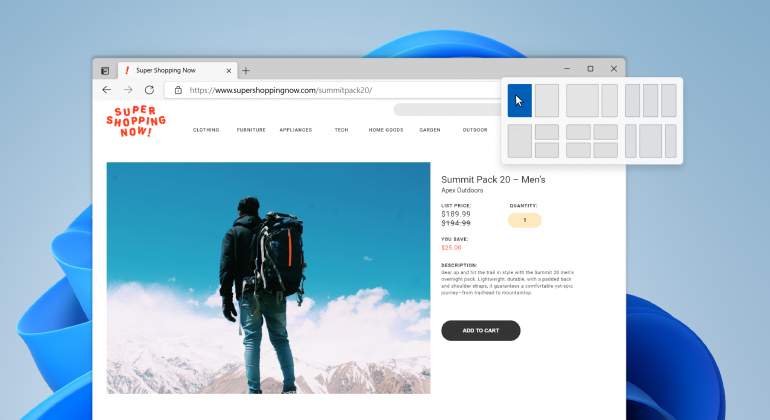Snap to narrow right zone of two-thirds layout
This screenshot has width=770, height=420.
click(609, 100)
